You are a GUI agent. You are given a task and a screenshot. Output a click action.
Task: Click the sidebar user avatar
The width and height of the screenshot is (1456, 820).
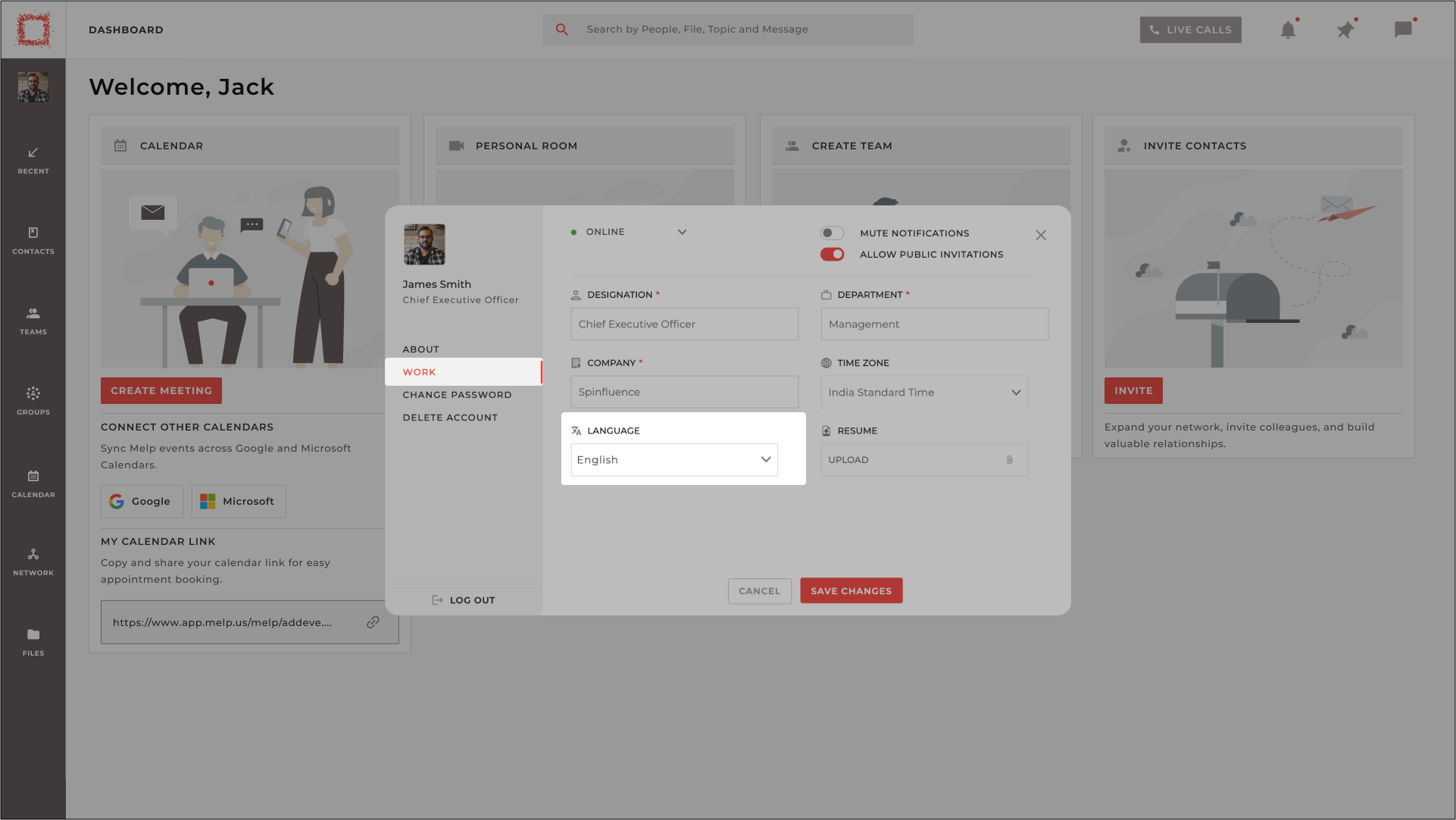[33, 87]
